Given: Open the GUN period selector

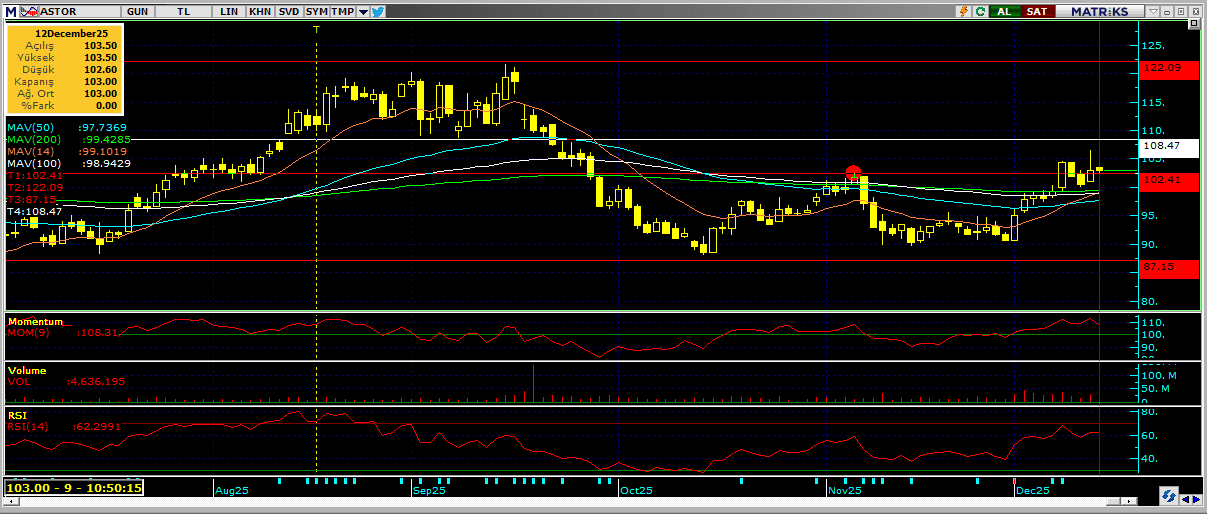Looking at the screenshot, I should (x=138, y=11).
